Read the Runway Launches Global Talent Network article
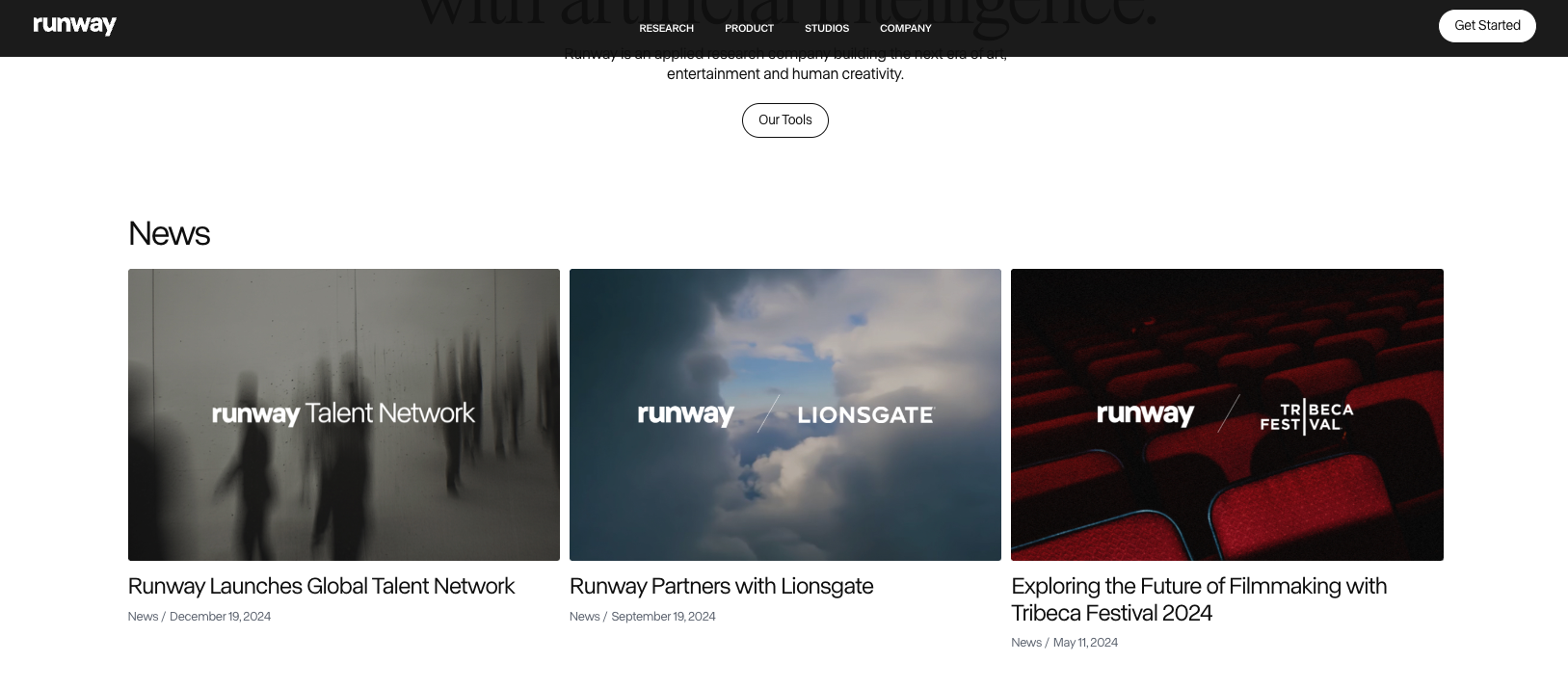The height and width of the screenshot is (689, 1568). (x=321, y=586)
